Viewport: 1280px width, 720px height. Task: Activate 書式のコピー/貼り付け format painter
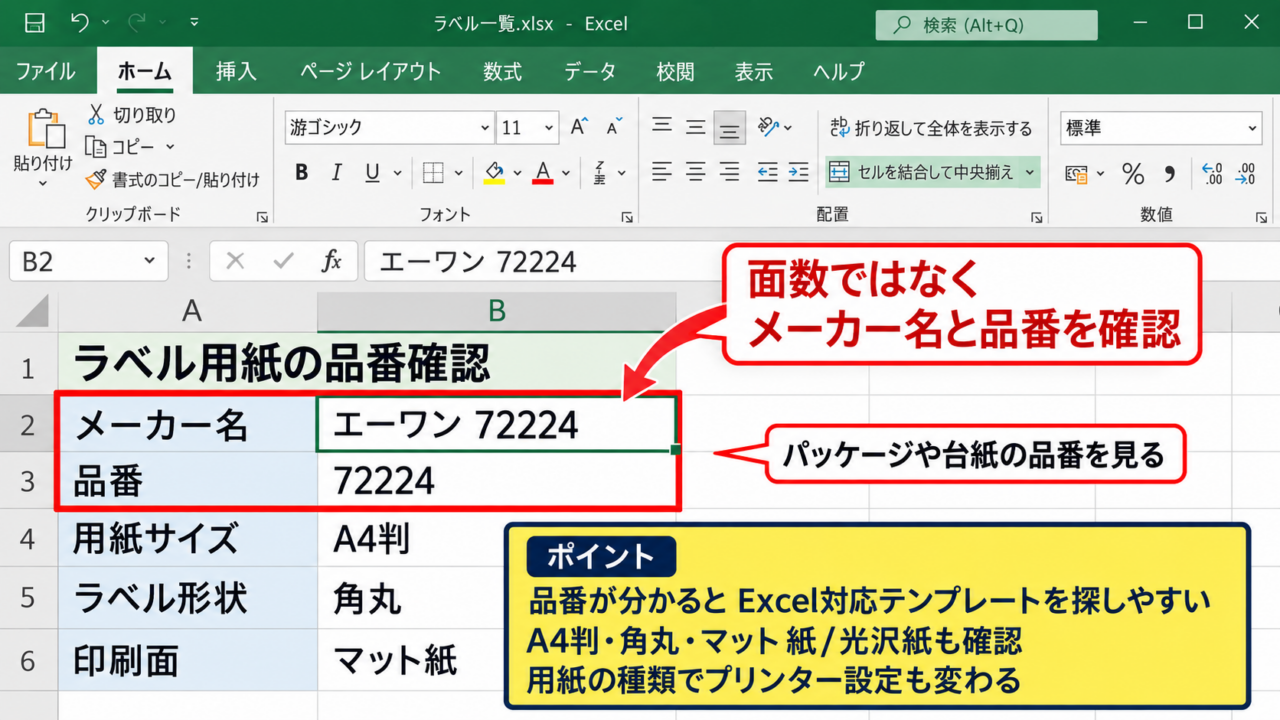(x=172, y=180)
